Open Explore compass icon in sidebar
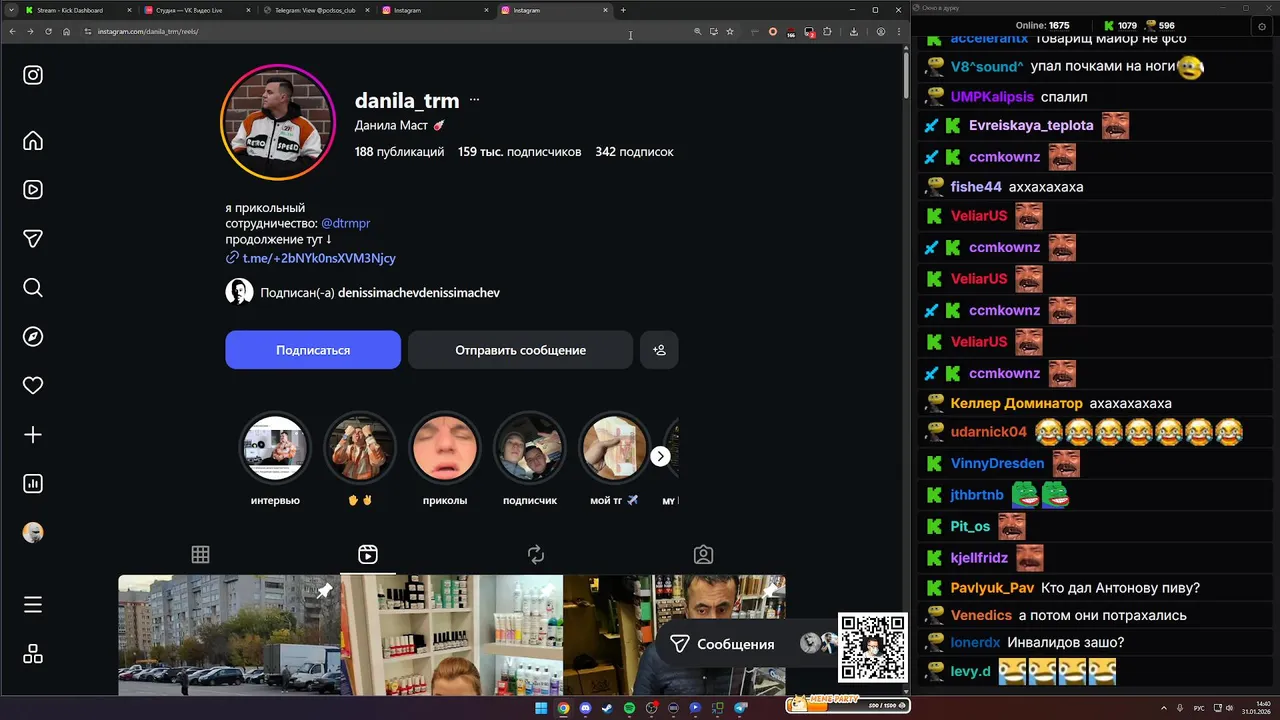The width and height of the screenshot is (1280, 720). tap(33, 336)
